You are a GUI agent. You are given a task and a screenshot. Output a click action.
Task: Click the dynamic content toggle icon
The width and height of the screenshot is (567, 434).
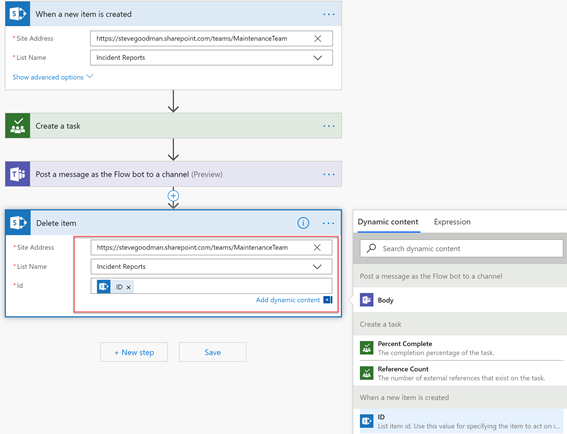click(x=328, y=300)
